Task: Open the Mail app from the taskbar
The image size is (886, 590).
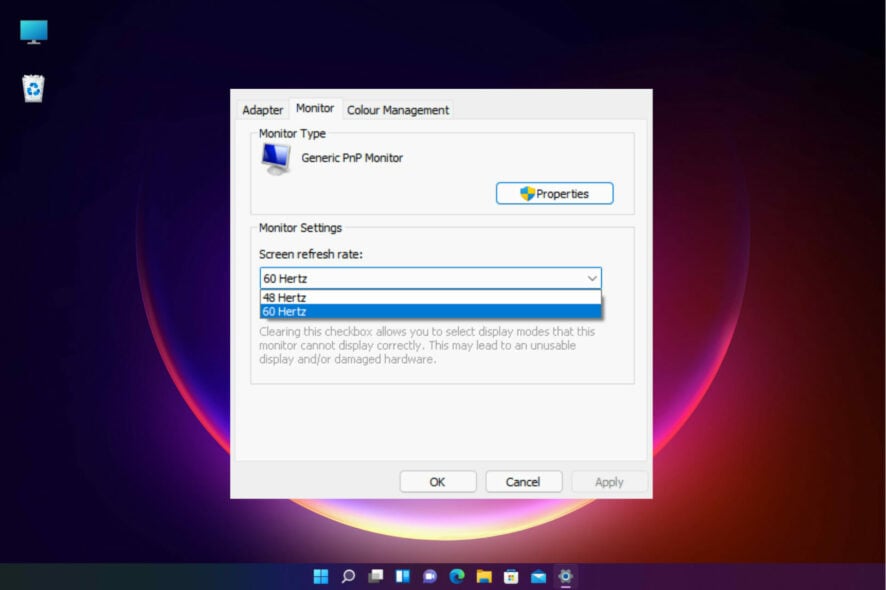Action: pyautogui.click(x=538, y=576)
